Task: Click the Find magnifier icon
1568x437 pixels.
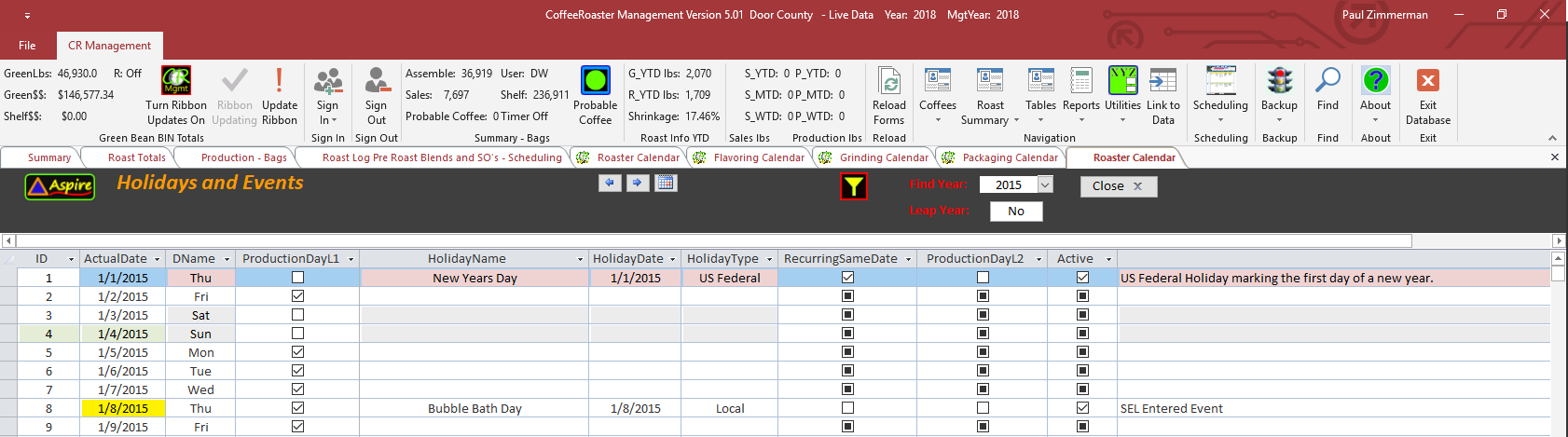Action: click(1327, 80)
